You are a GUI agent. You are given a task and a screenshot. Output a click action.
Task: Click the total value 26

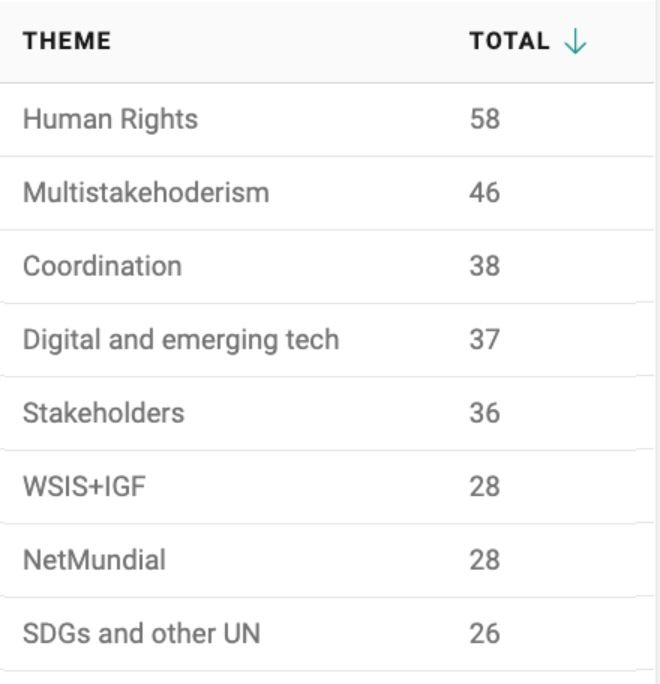pyautogui.click(x=485, y=633)
